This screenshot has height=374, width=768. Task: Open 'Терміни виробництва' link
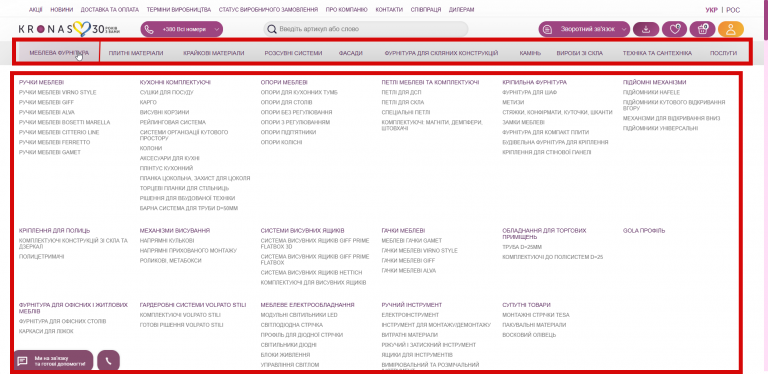click(x=179, y=10)
